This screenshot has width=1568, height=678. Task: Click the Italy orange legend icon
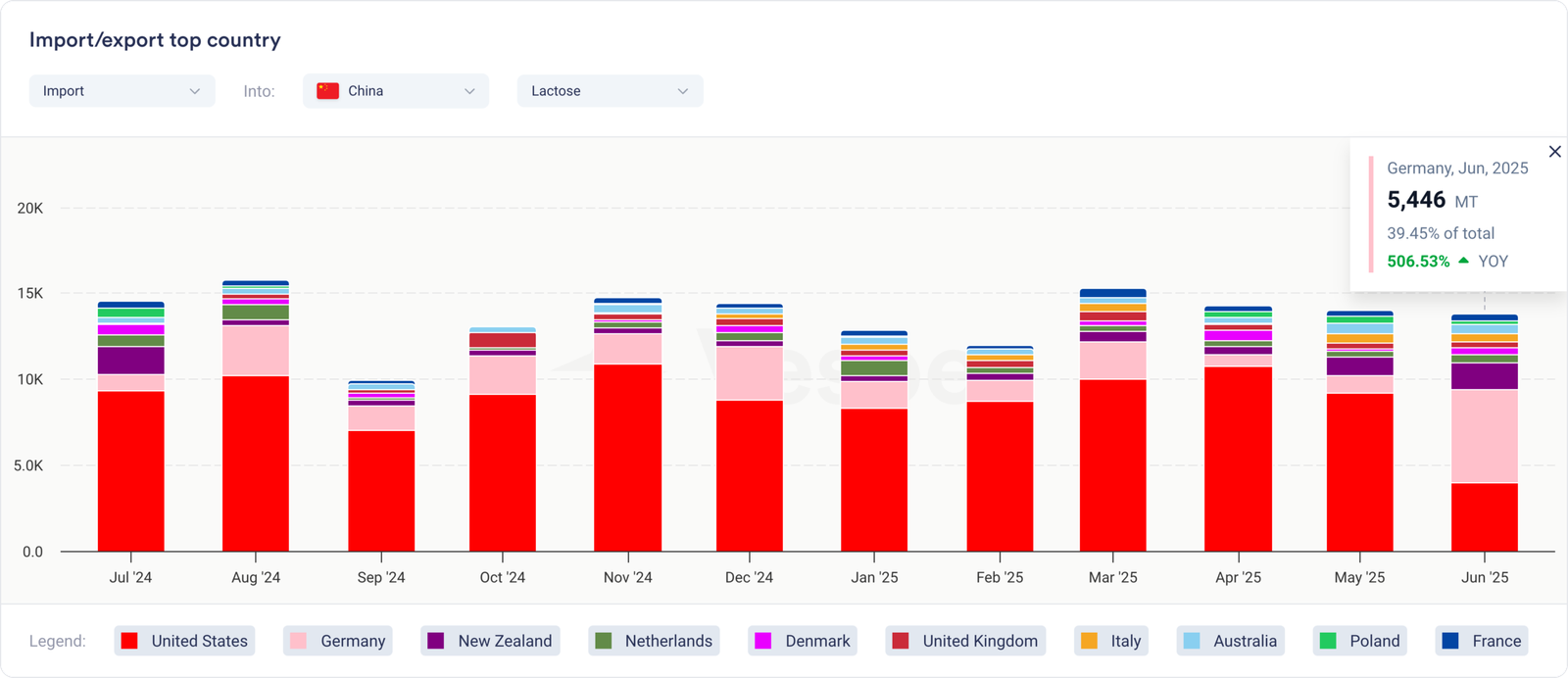(x=1089, y=641)
